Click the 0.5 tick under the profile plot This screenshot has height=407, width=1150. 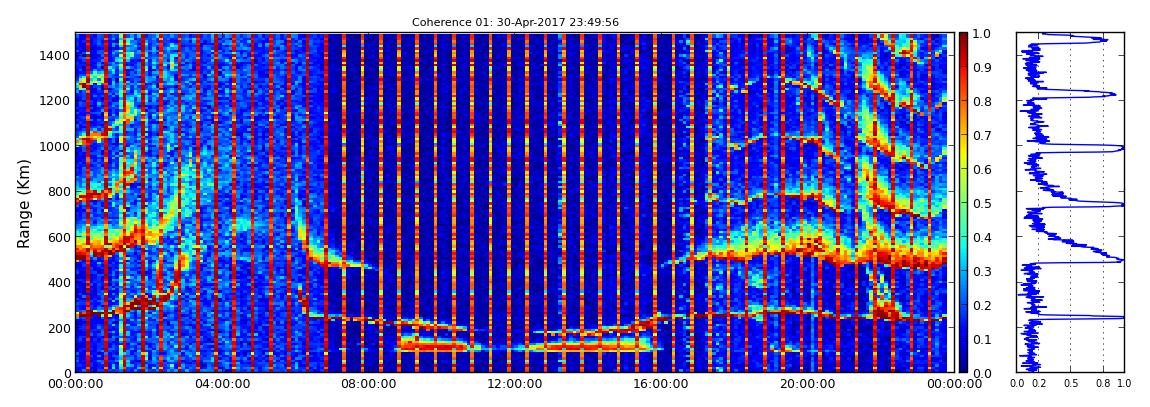1070,384
